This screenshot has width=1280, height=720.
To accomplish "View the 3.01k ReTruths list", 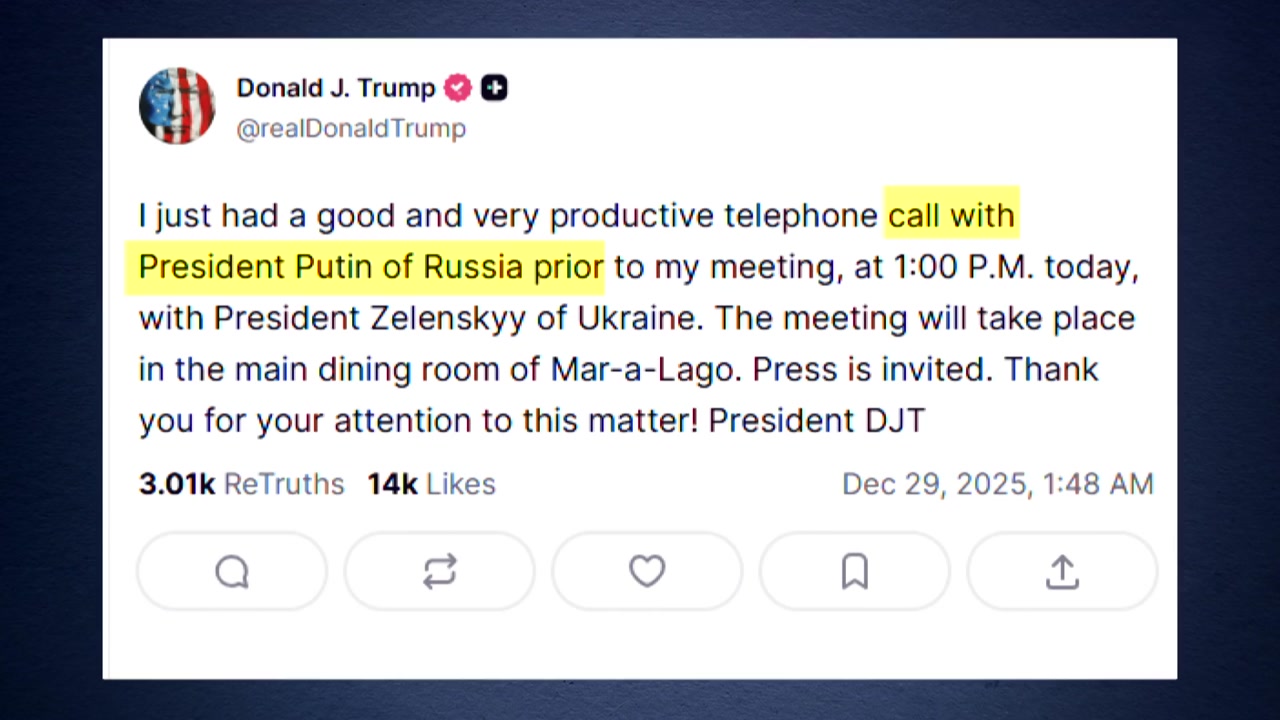I will (241, 484).
